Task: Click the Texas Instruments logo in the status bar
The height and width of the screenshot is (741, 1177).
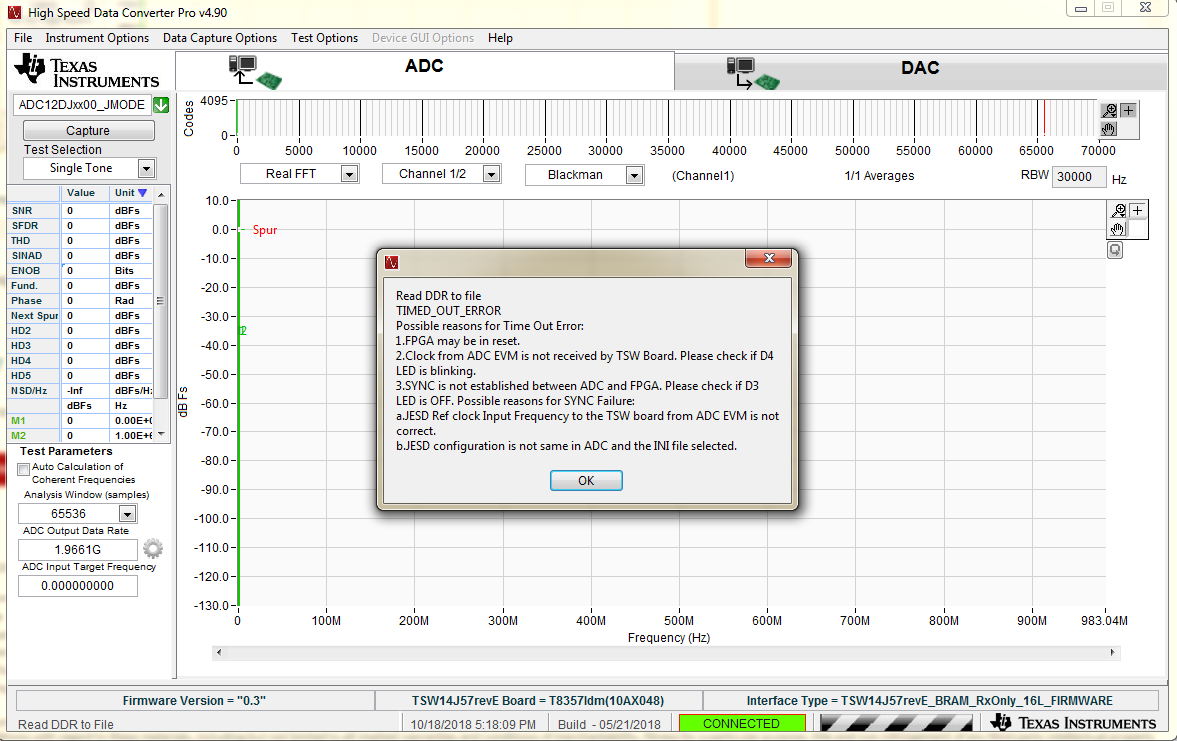Action: pyautogui.click(x=1073, y=723)
